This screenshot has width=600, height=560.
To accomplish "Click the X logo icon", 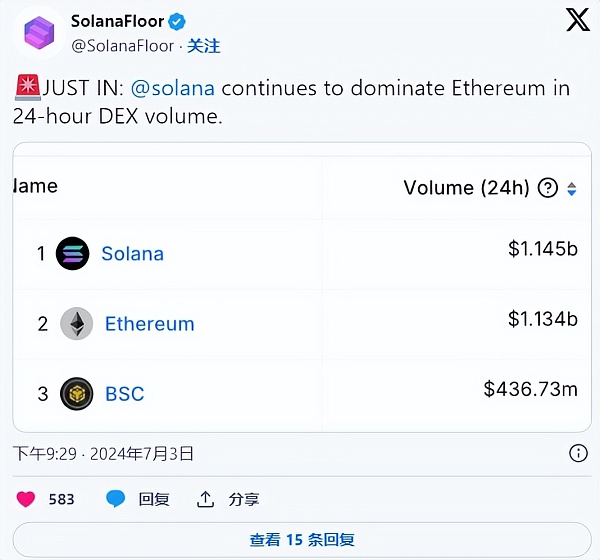I will point(578,21).
